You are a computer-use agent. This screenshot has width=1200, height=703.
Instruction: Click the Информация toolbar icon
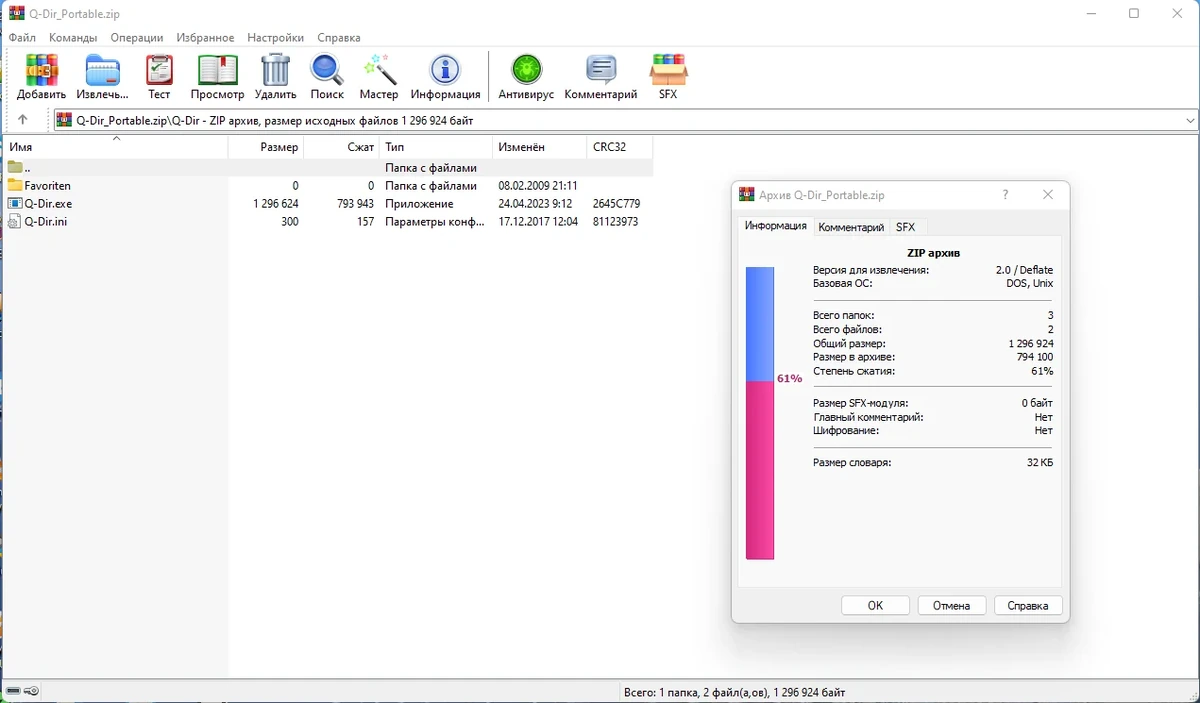[x=445, y=70]
